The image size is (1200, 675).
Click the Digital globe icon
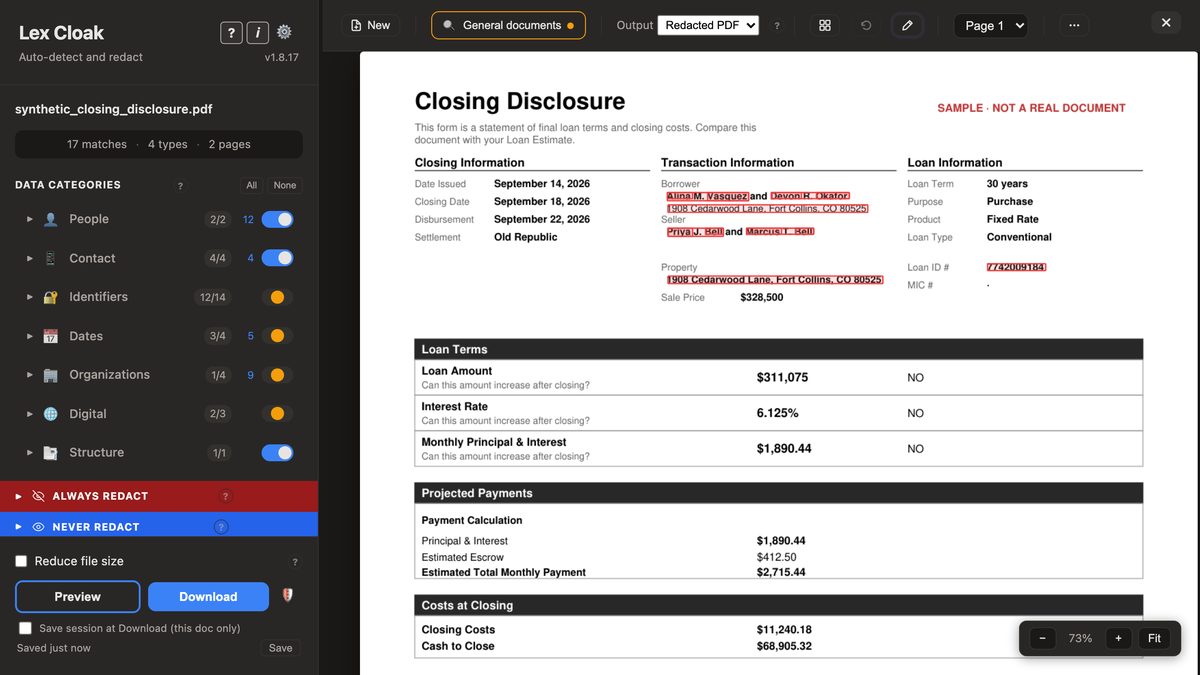tap(51, 414)
